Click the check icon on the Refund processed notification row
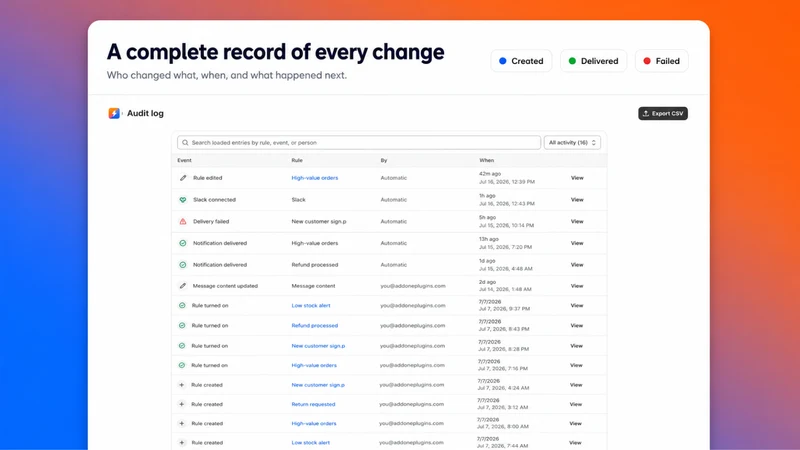This screenshot has height=450, width=800. point(183,265)
